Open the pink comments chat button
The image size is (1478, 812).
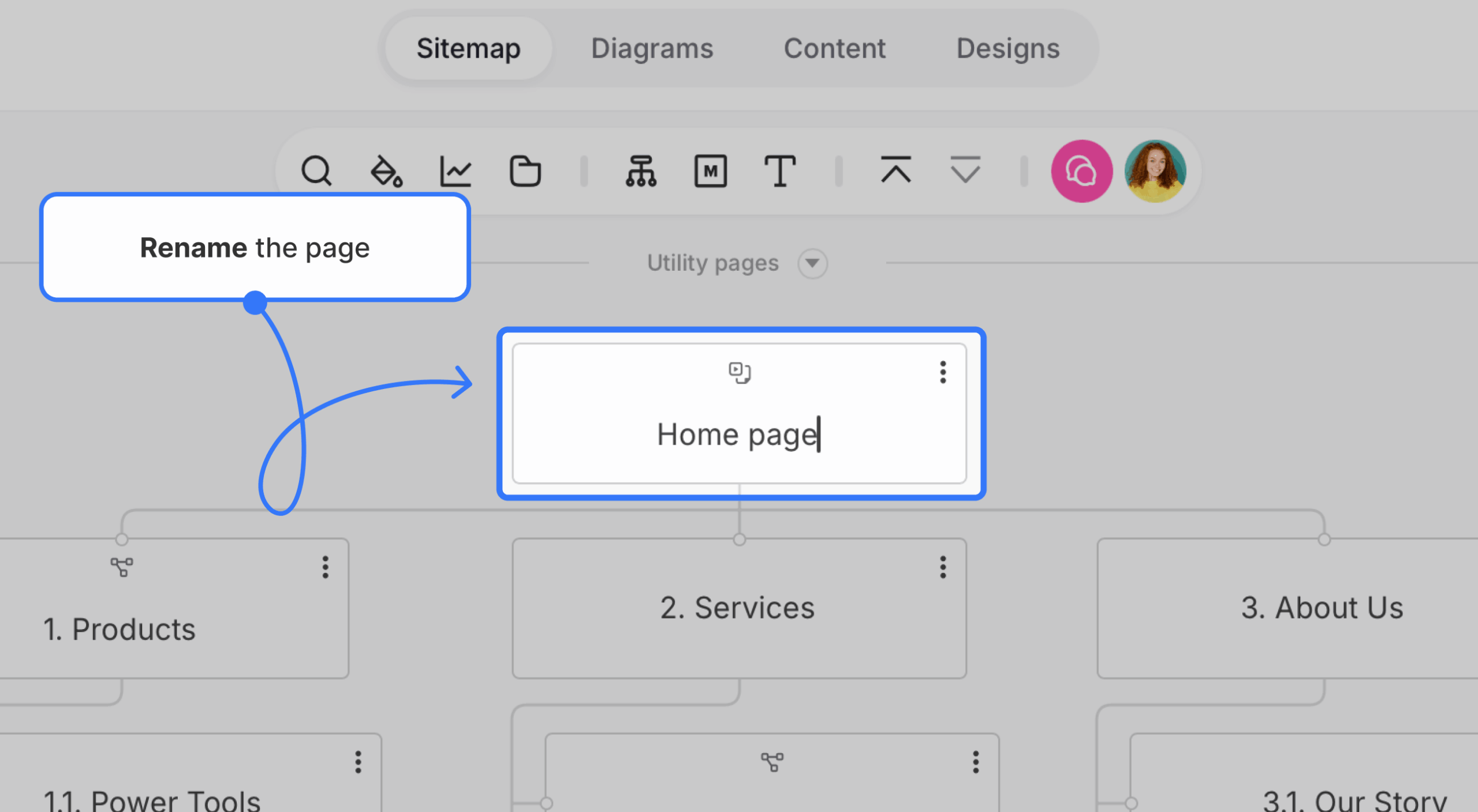tap(1082, 171)
